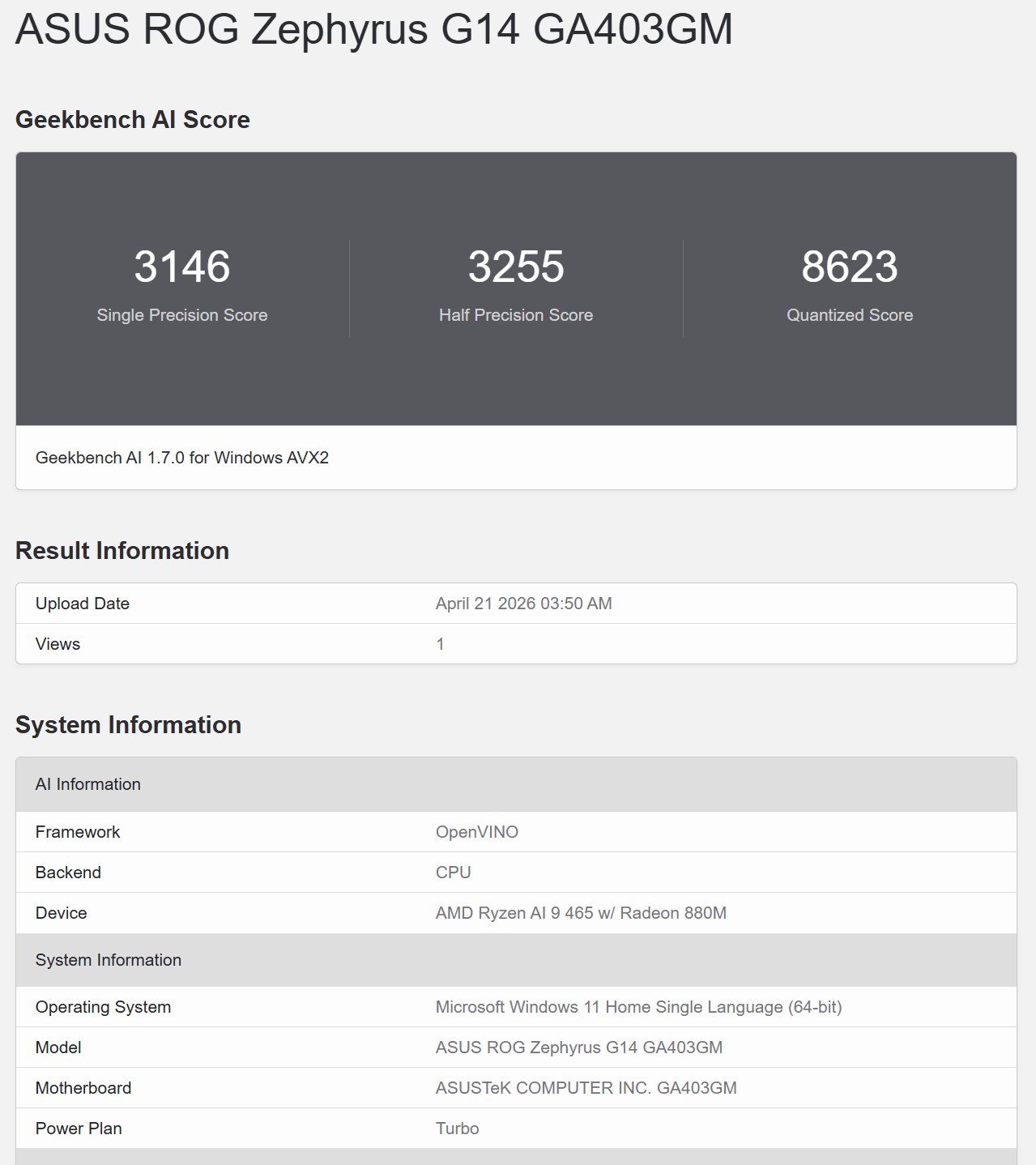This screenshot has width=1036, height=1165.
Task: Click the 'Motherboard' row label
Action: (x=83, y=1088)
